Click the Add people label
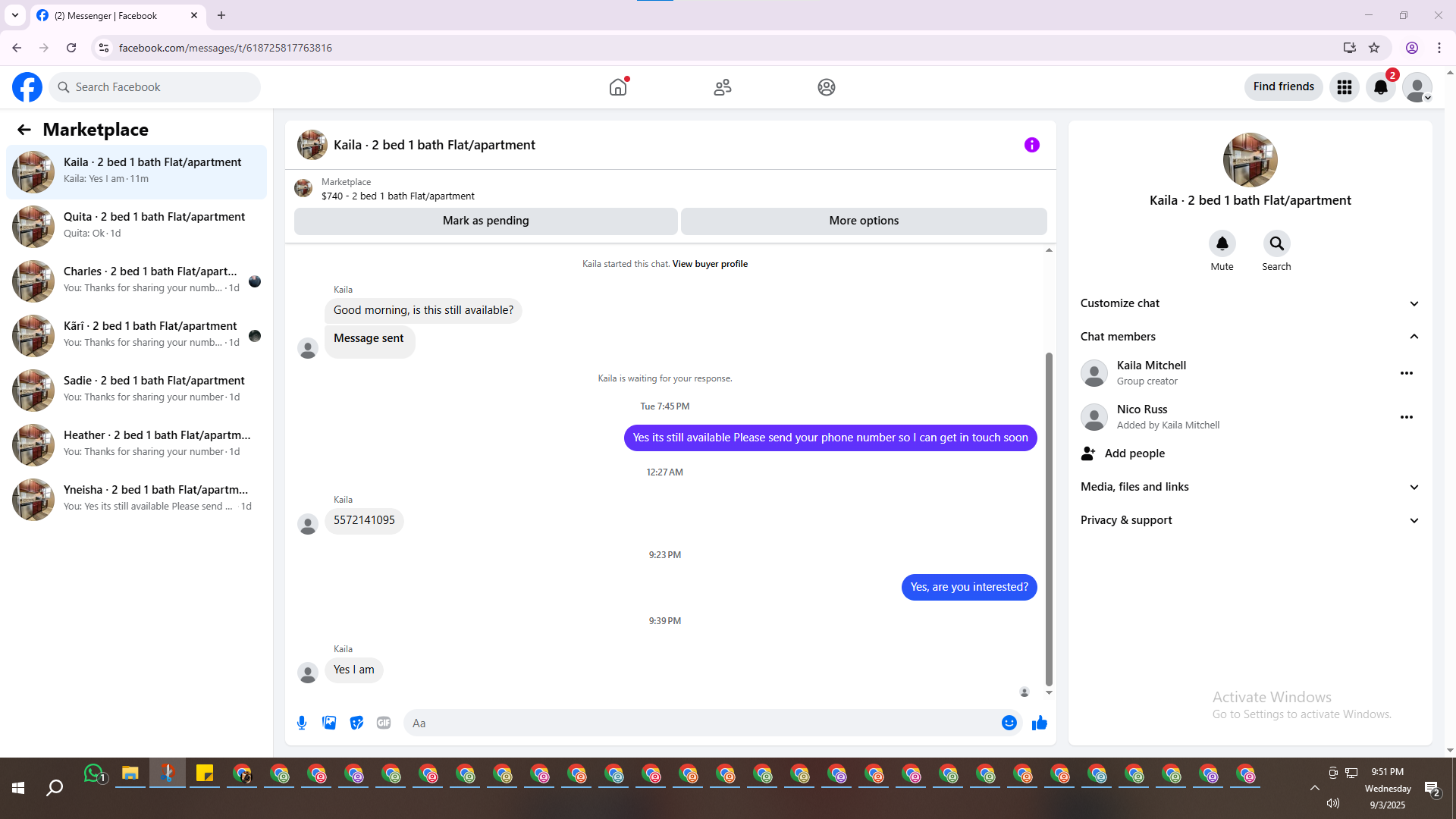Screen dimensions: 1456x819 [1134, 453]
